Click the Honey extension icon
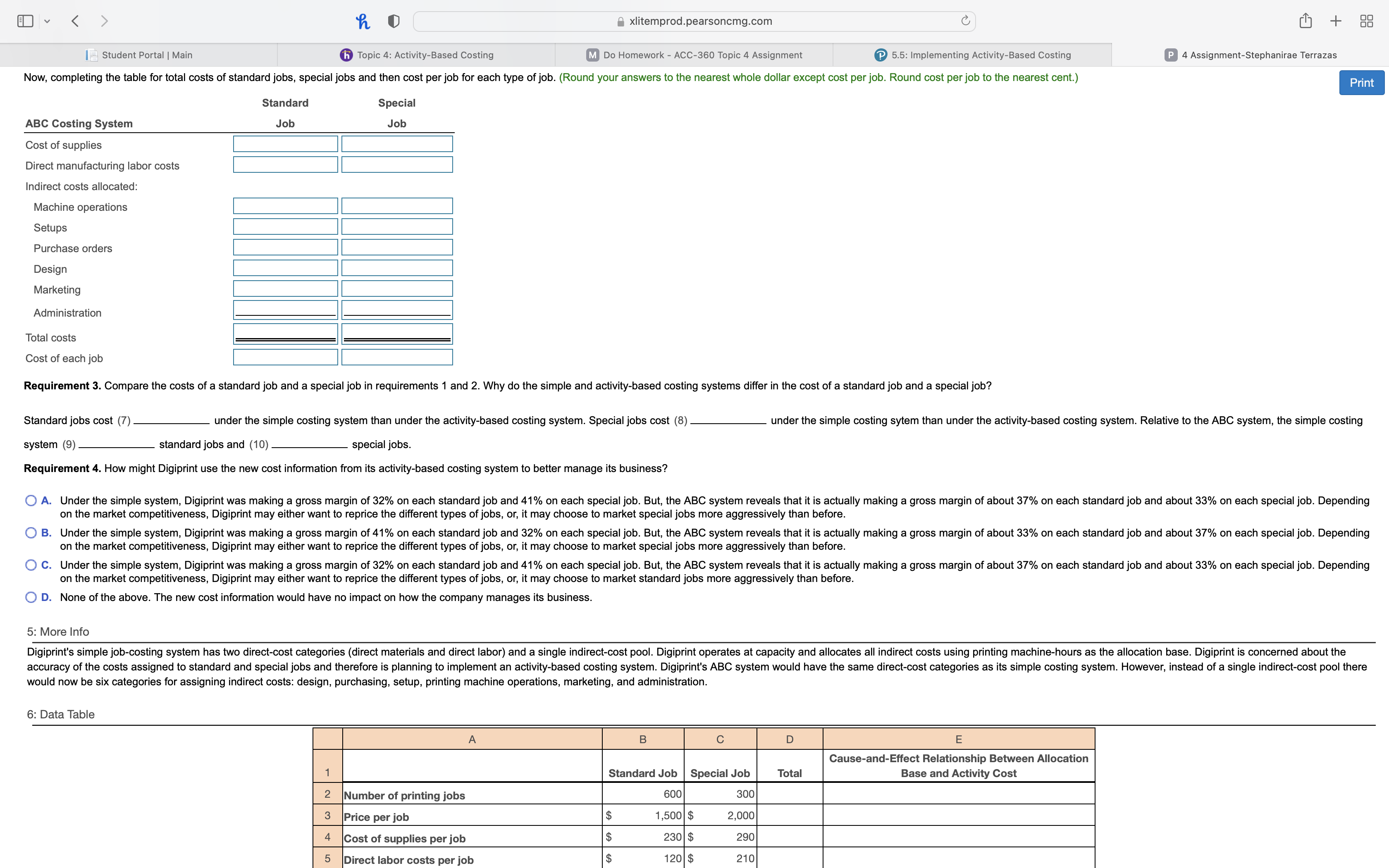This screenshot has height=868, width=1389. tap(363, 21)
